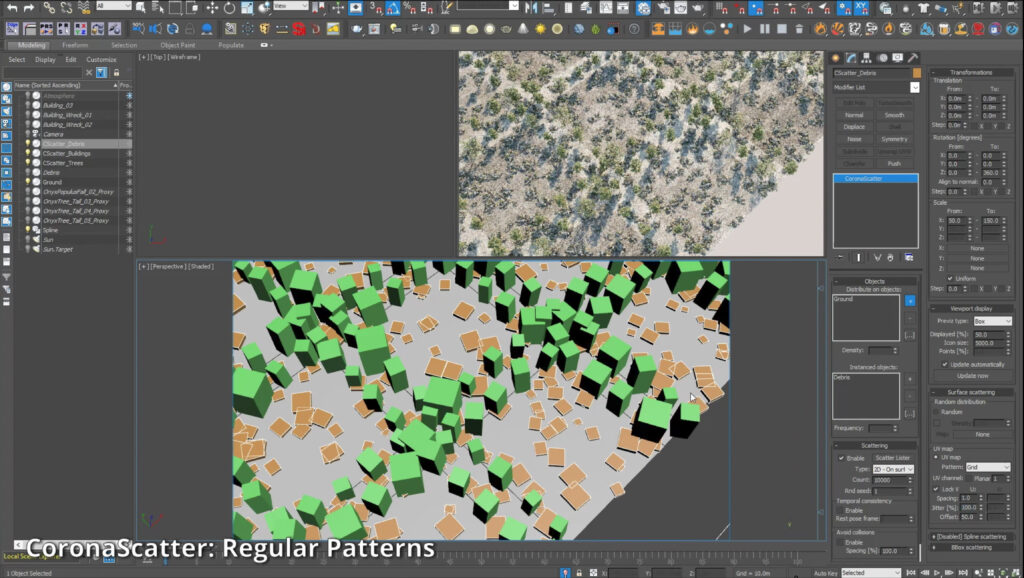1024x578 pixels.
Task: Toggle the Scattering Enable checkbox
Action: click(x=841, y=458)
